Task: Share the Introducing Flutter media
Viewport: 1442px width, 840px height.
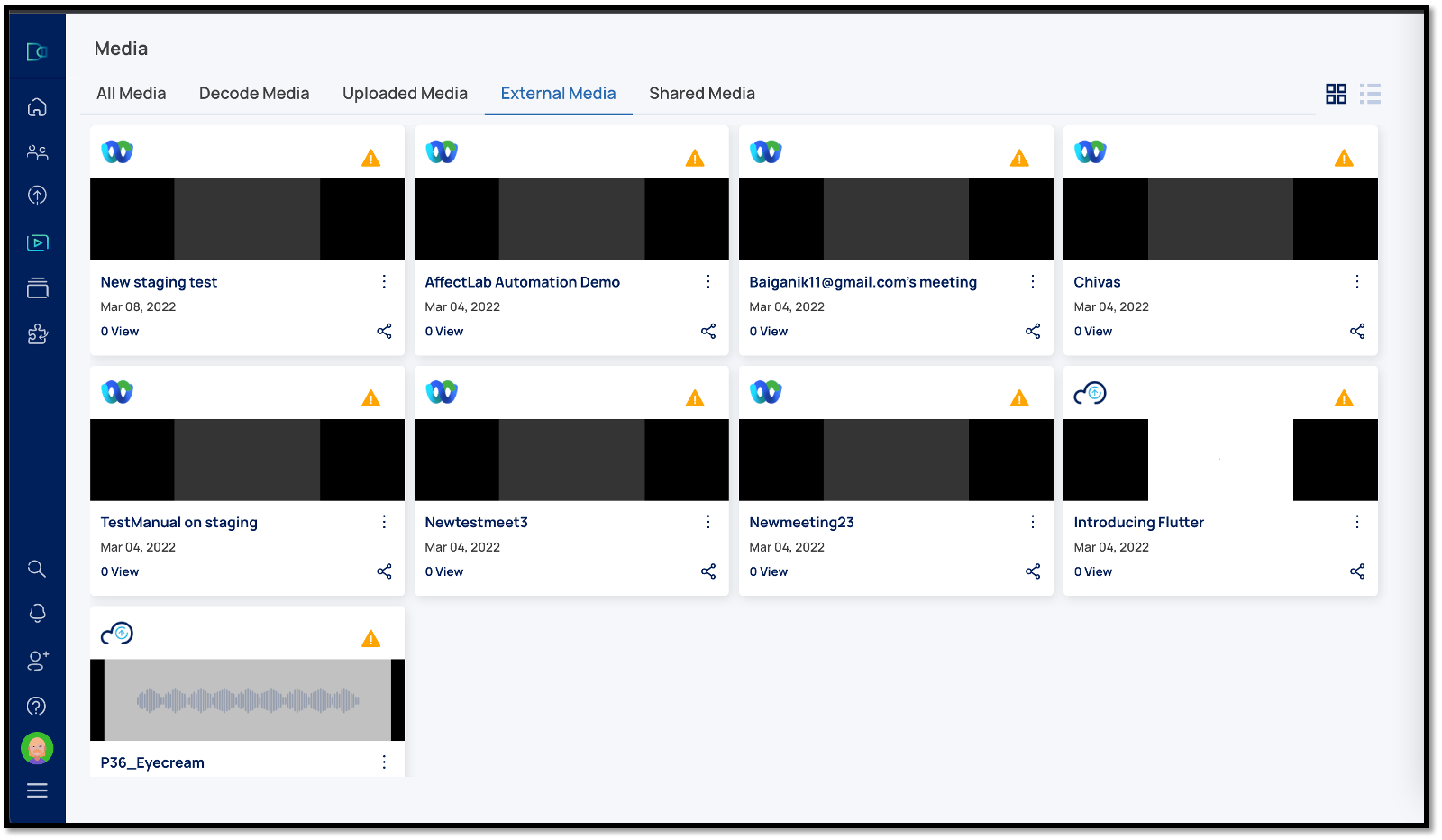Action: coord(1357,571)
